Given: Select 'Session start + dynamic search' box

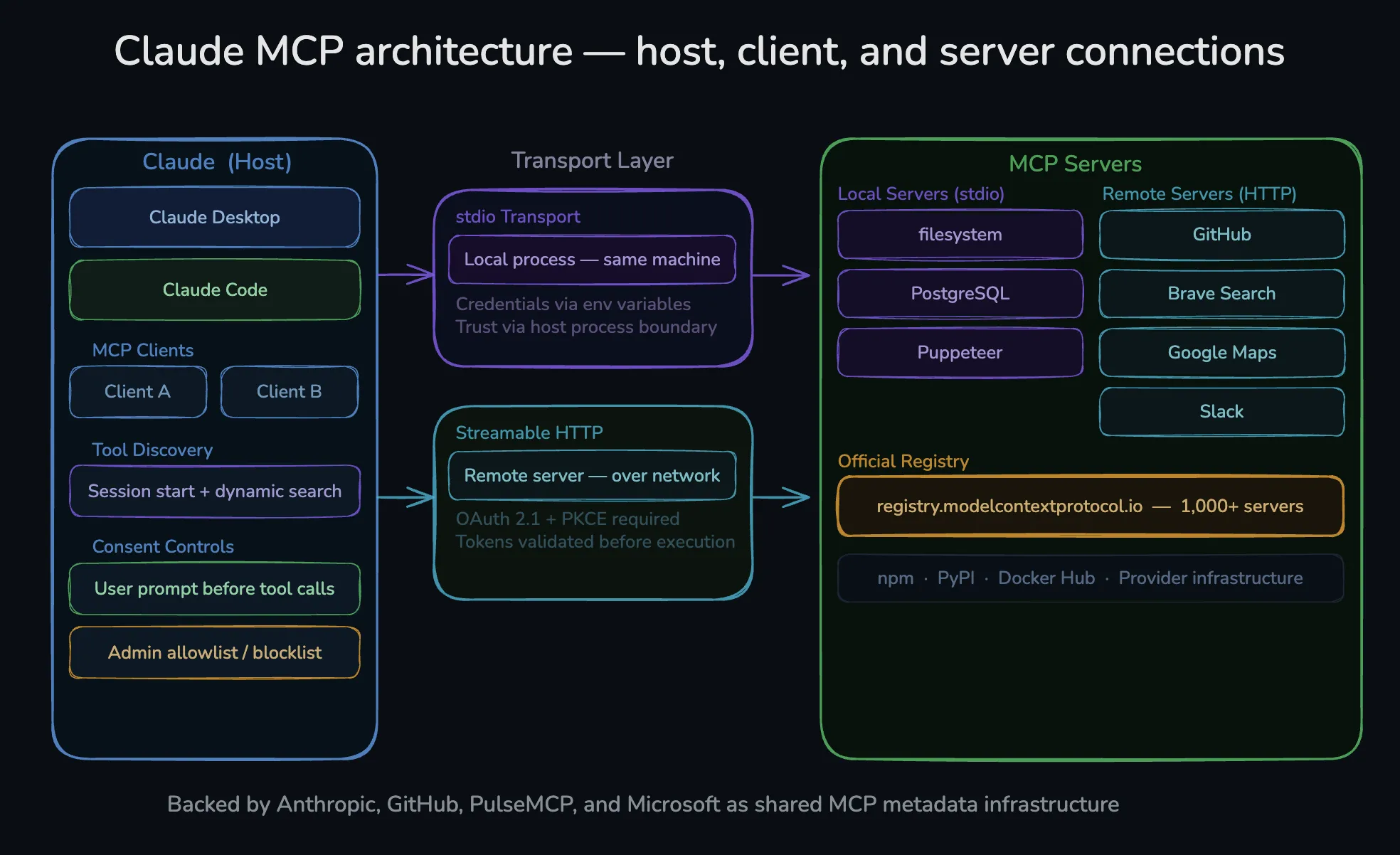Looking at the screenshot, I should (x=215, y=491).
